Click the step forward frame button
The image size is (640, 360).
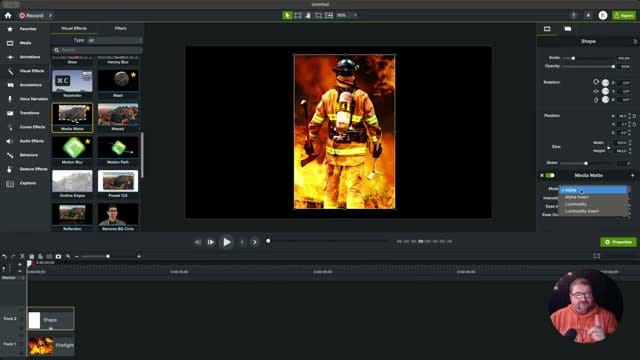click(x=211, y=242)
